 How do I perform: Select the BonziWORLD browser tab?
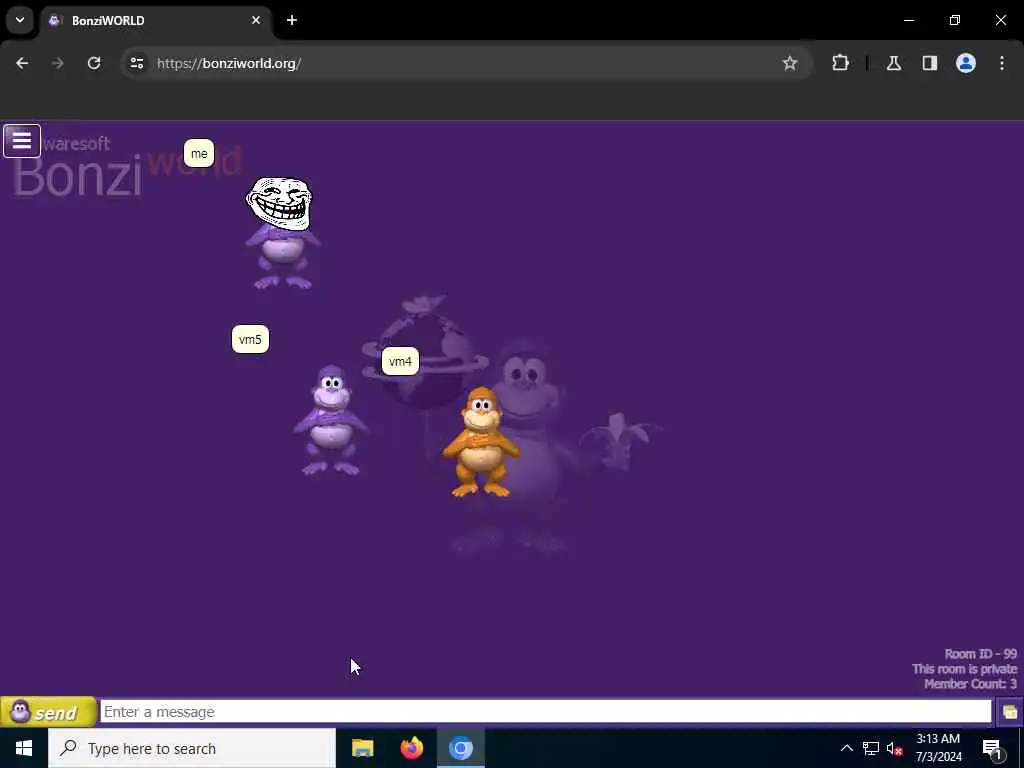tap(155, 20)
